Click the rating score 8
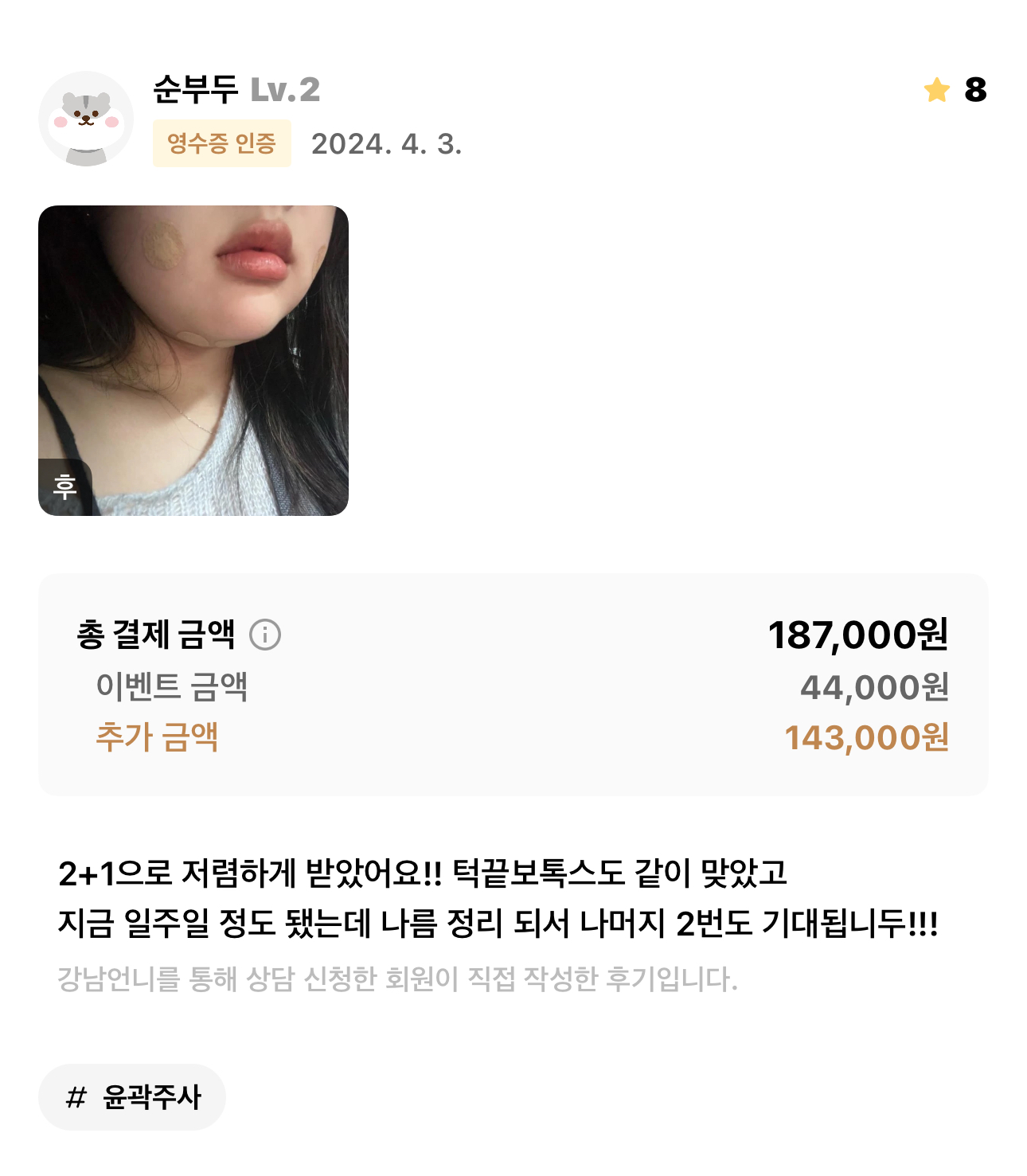This screenshot has height=1176, width=1027. point(975,90)
